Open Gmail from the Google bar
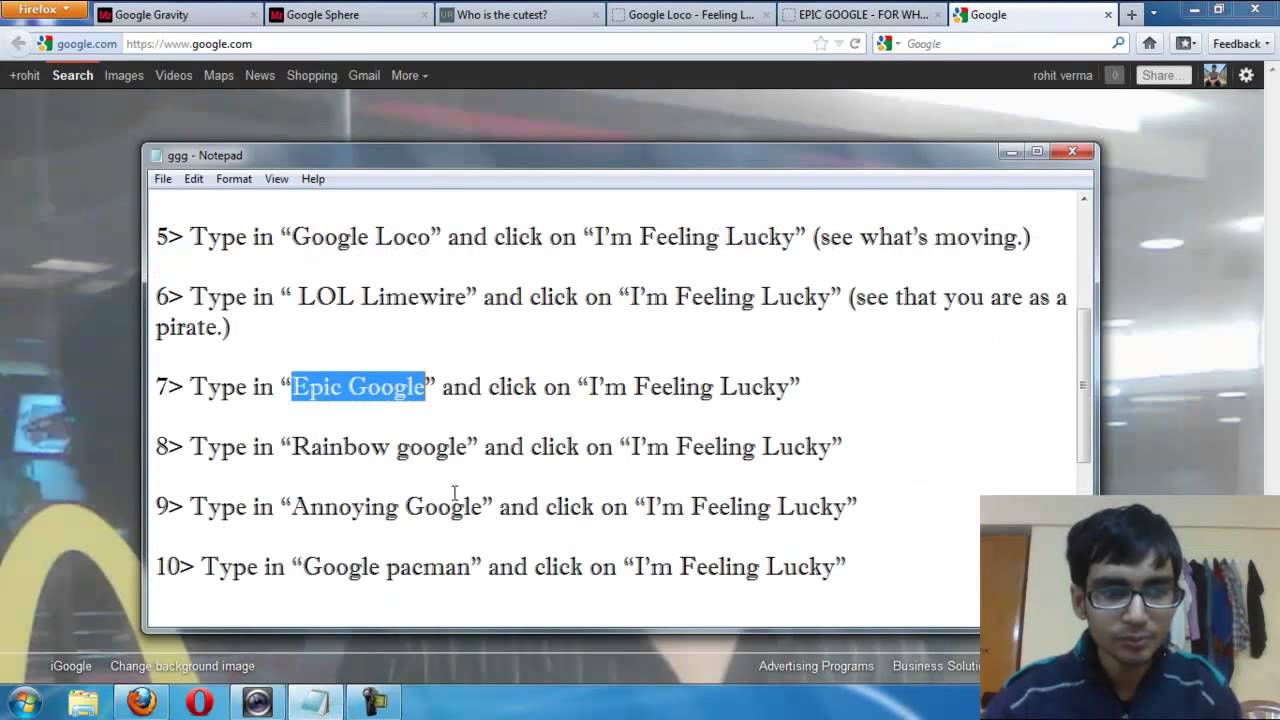Screen dimensions: 1280x720 pyautogui.click(x=364, y=75)
